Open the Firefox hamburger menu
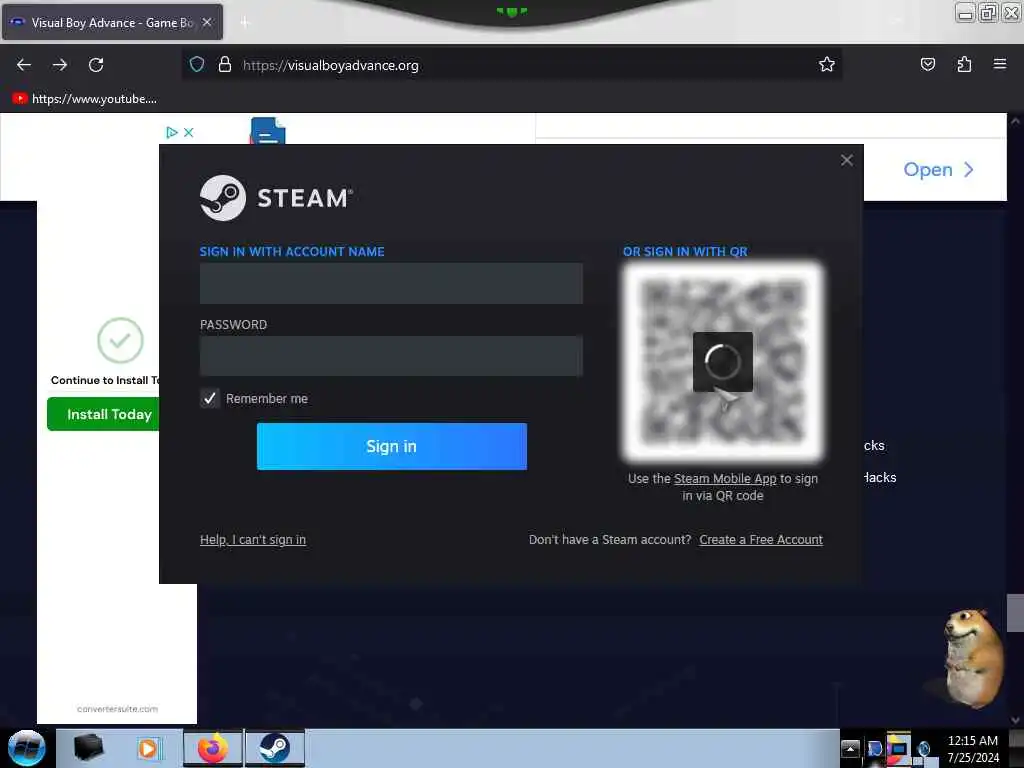The image size is (1024, 768). tap(1000, 64)
